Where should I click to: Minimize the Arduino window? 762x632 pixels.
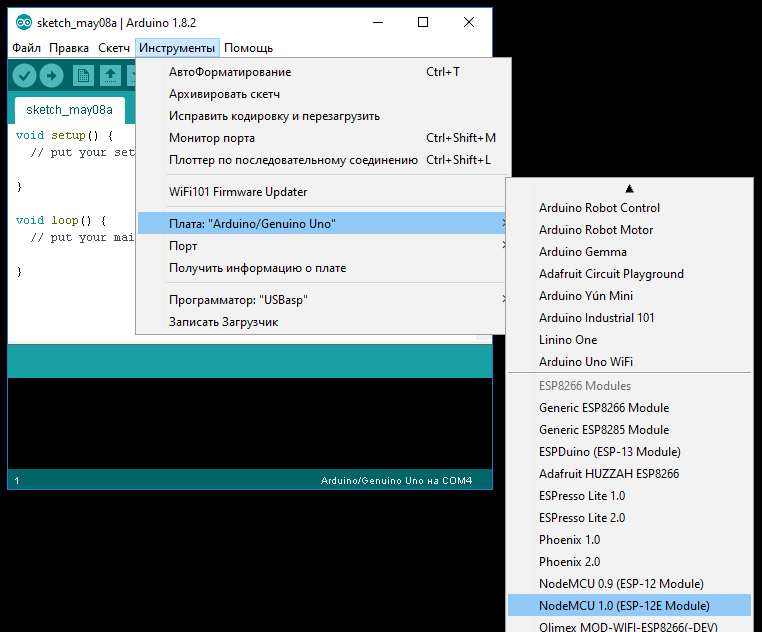pos(378,22)
